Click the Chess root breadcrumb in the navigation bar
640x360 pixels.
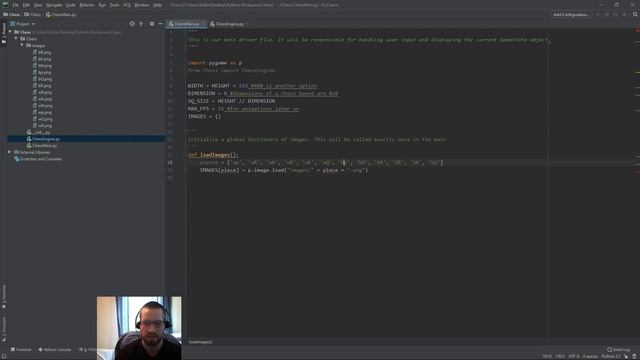pyautogui.click(x=11, y=14)
